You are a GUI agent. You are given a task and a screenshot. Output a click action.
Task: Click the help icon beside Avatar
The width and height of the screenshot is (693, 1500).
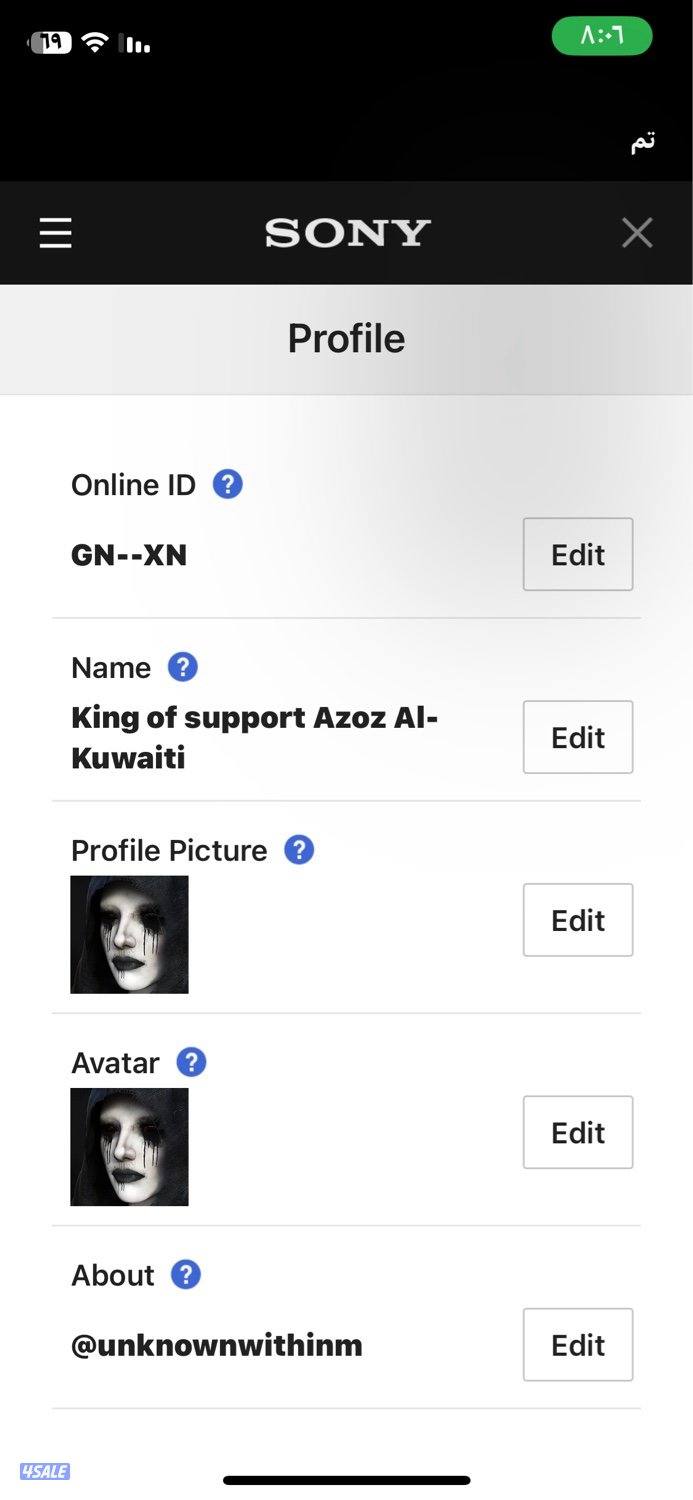click(191, 1062)
